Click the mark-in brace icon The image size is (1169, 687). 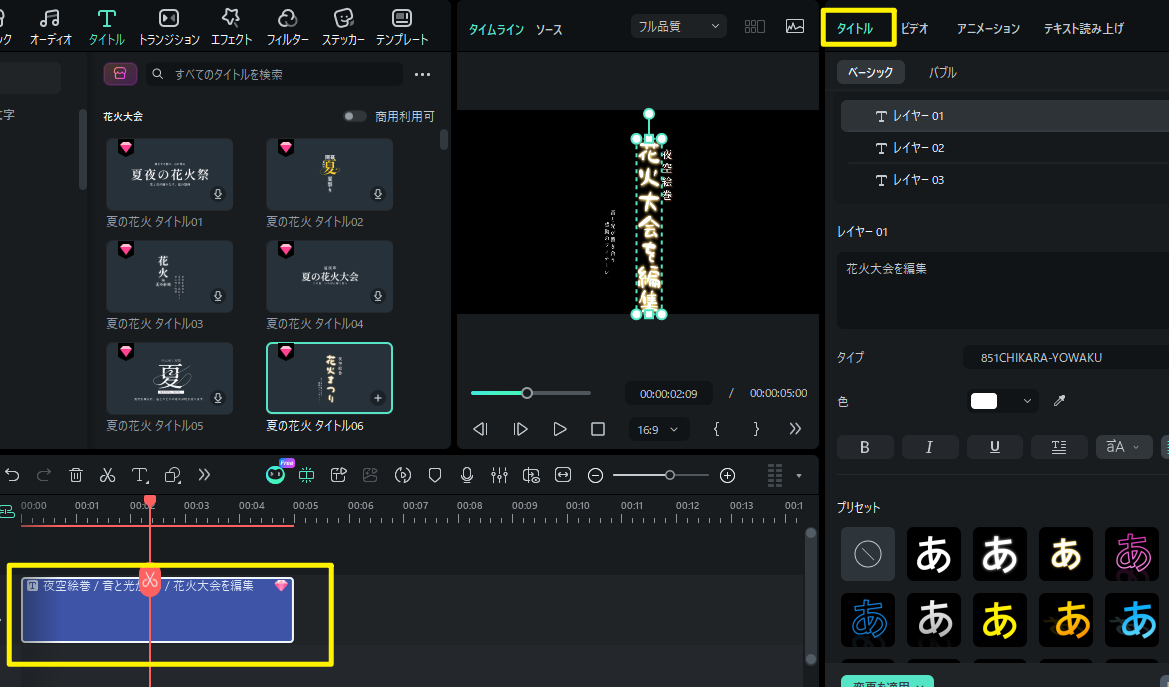click(x=716, y=429)
